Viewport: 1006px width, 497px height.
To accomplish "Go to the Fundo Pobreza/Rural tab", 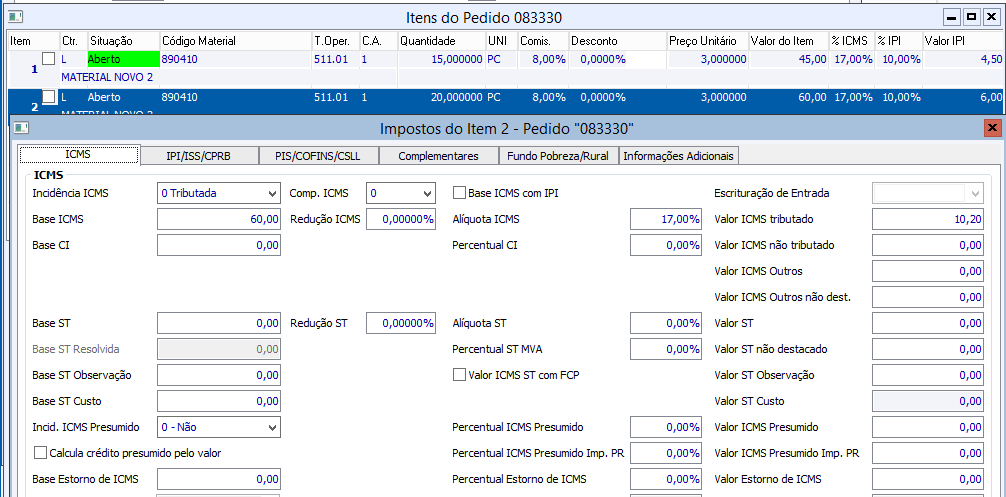I will point(558,156).
